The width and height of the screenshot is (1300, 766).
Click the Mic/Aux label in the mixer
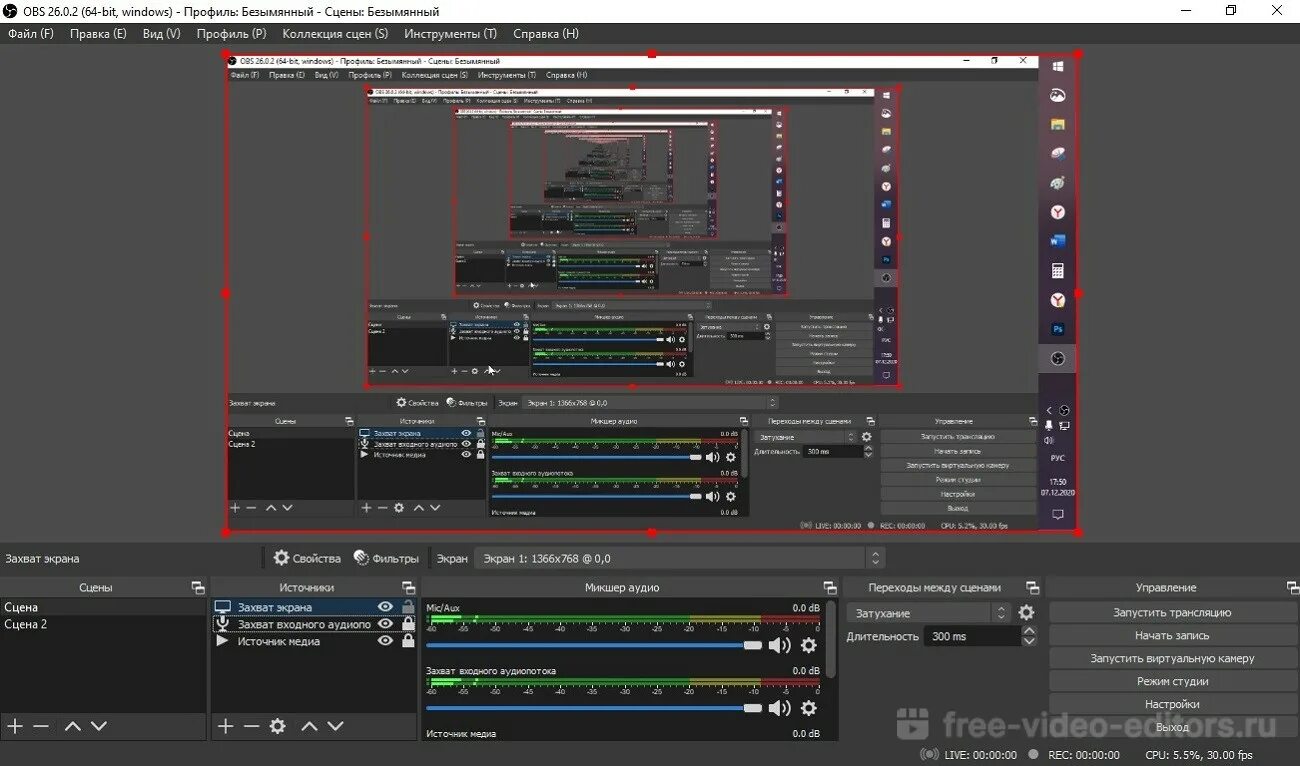[443, 607]
